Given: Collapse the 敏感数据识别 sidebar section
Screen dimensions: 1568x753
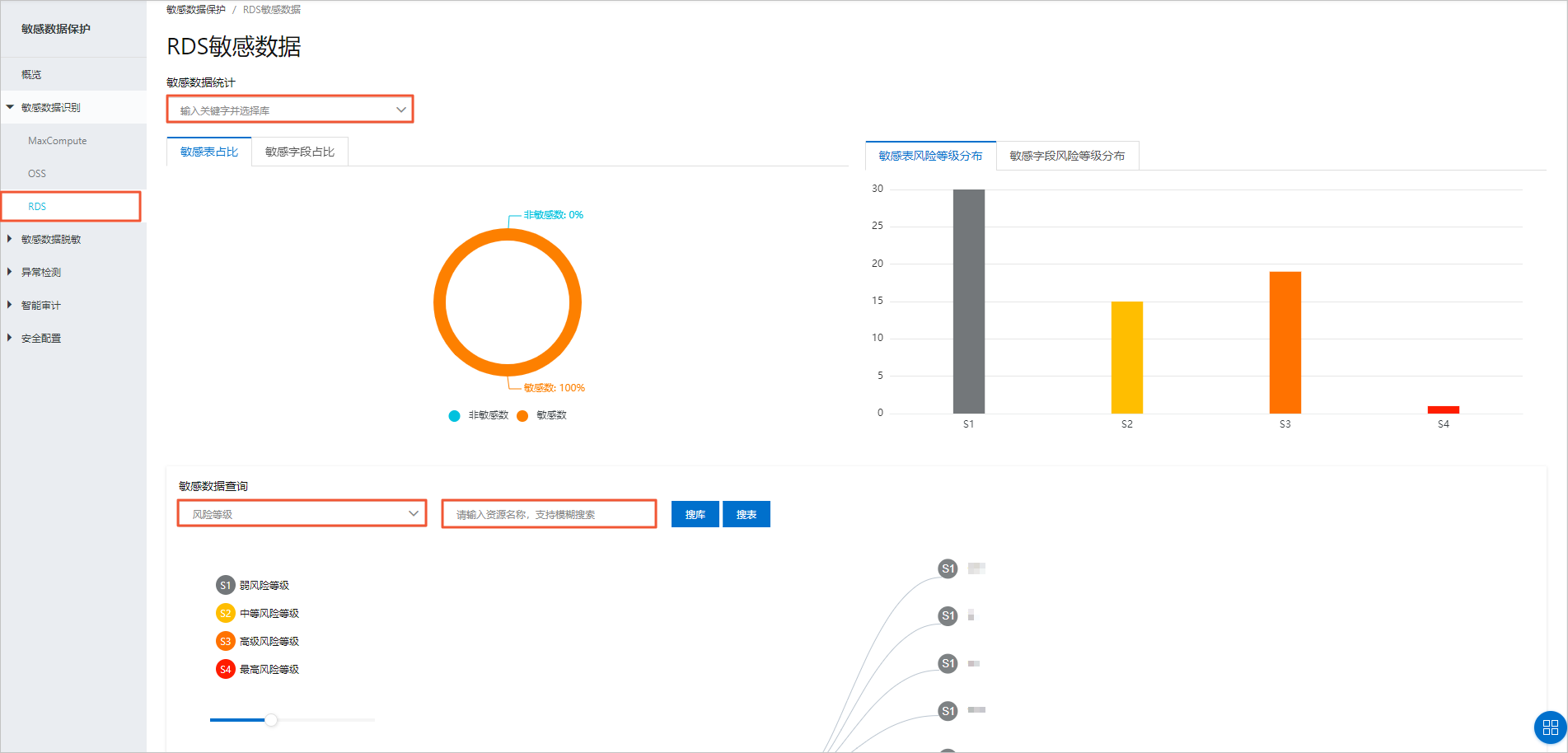Looking at the screenshot, I should tap(51, 108).
